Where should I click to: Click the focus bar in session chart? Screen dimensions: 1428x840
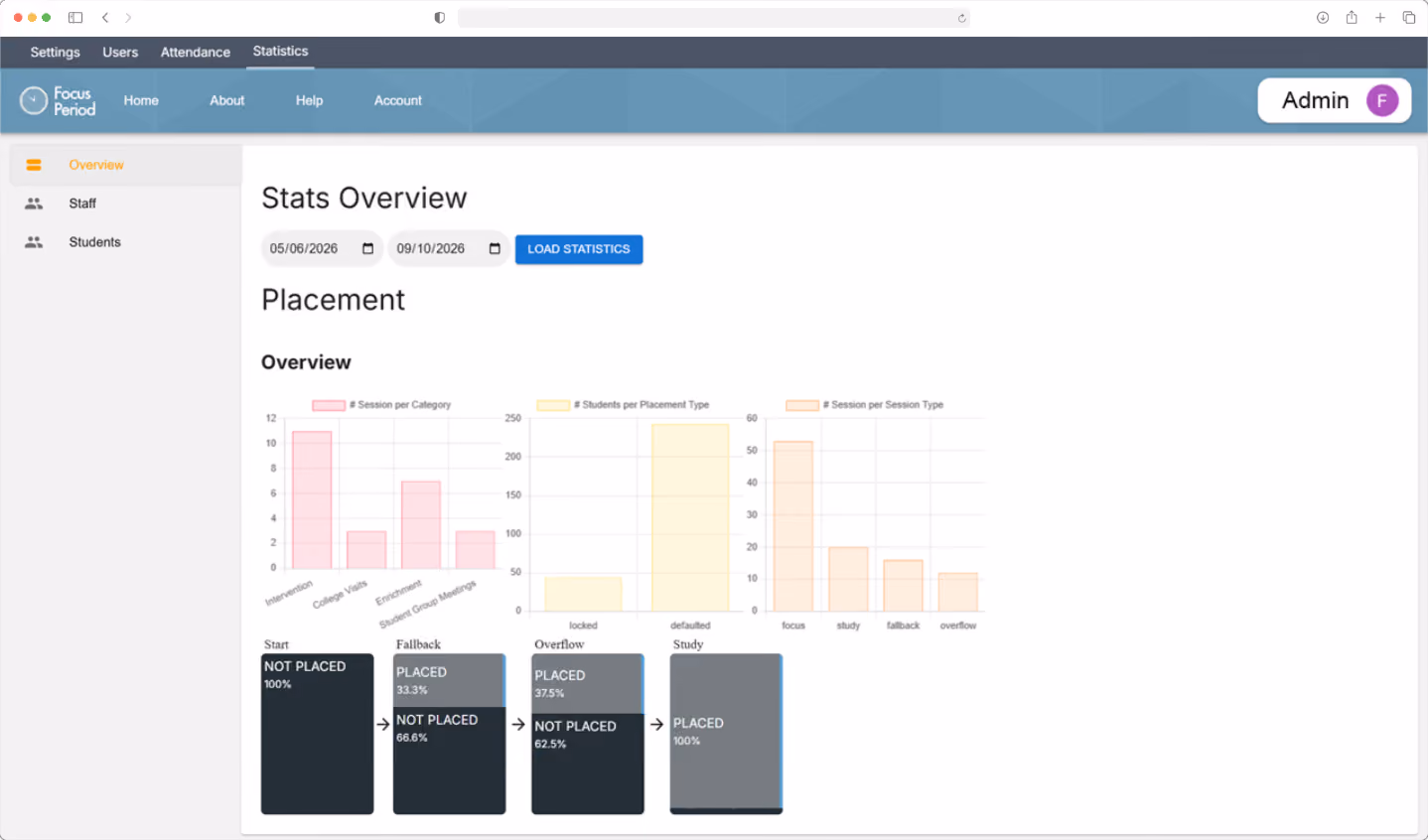tap(793, 526)
